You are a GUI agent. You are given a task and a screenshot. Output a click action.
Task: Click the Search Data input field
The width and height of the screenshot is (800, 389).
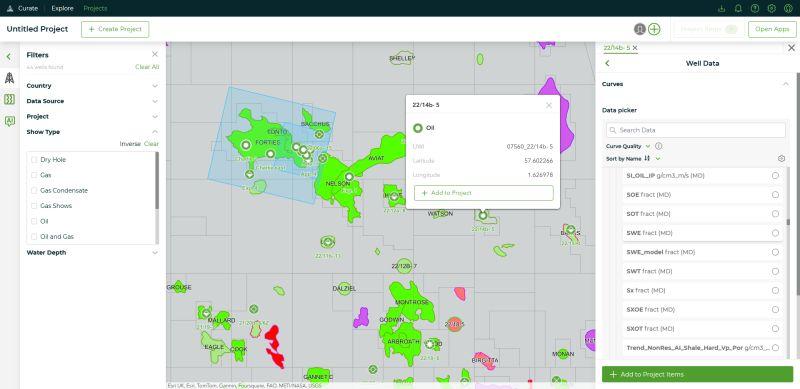tap(696, 130)
